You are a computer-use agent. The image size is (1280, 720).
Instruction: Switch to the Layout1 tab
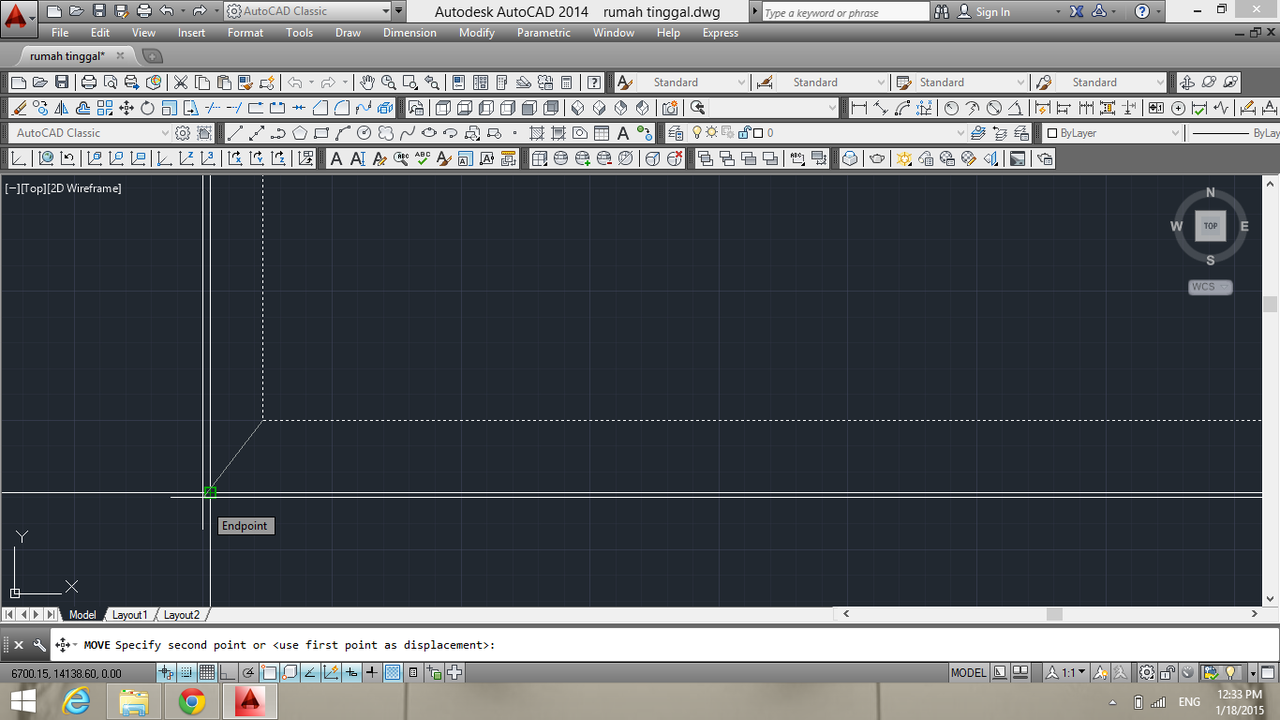click(130, 615)
